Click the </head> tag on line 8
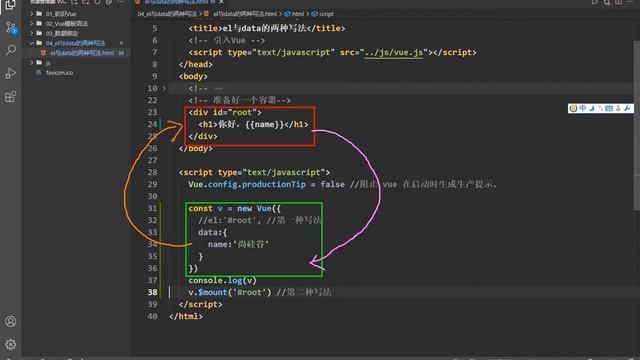 [196, 64]
